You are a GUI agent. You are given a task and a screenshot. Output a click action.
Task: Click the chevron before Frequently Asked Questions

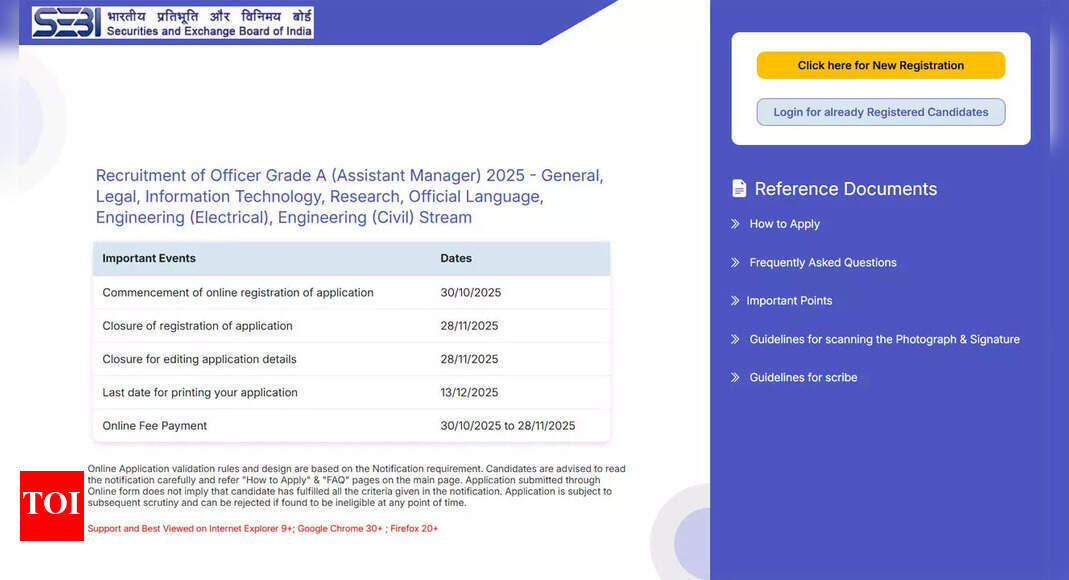click(x=735, y=262)
